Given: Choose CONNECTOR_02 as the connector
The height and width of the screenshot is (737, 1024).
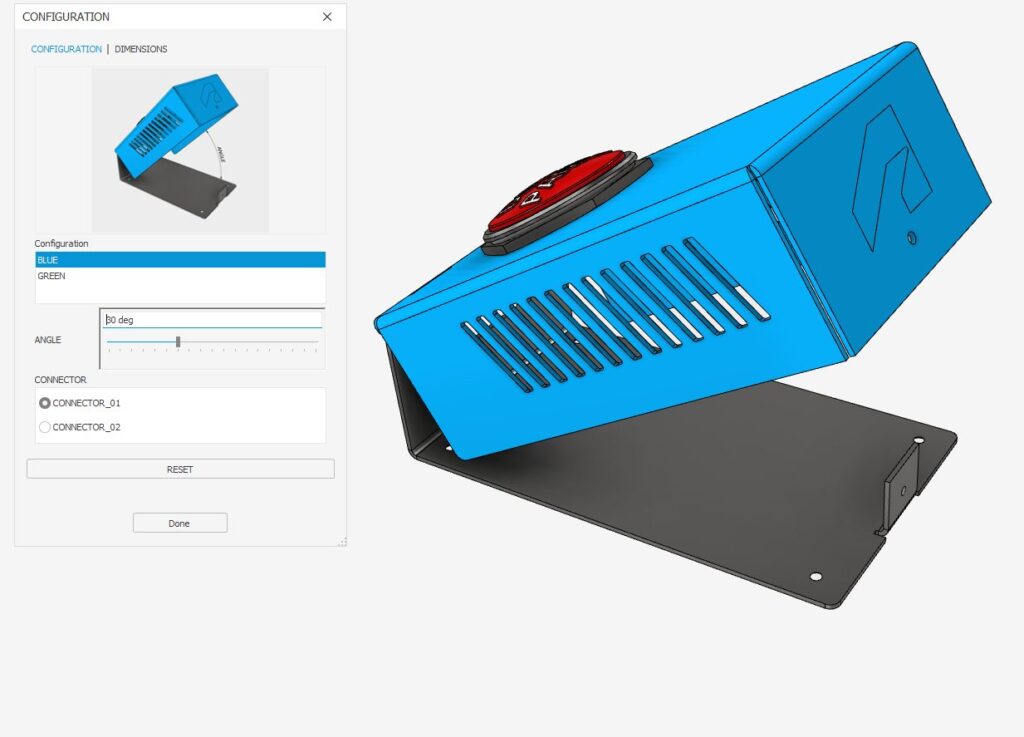Looking at the screenshot, I should coord(44,427).
